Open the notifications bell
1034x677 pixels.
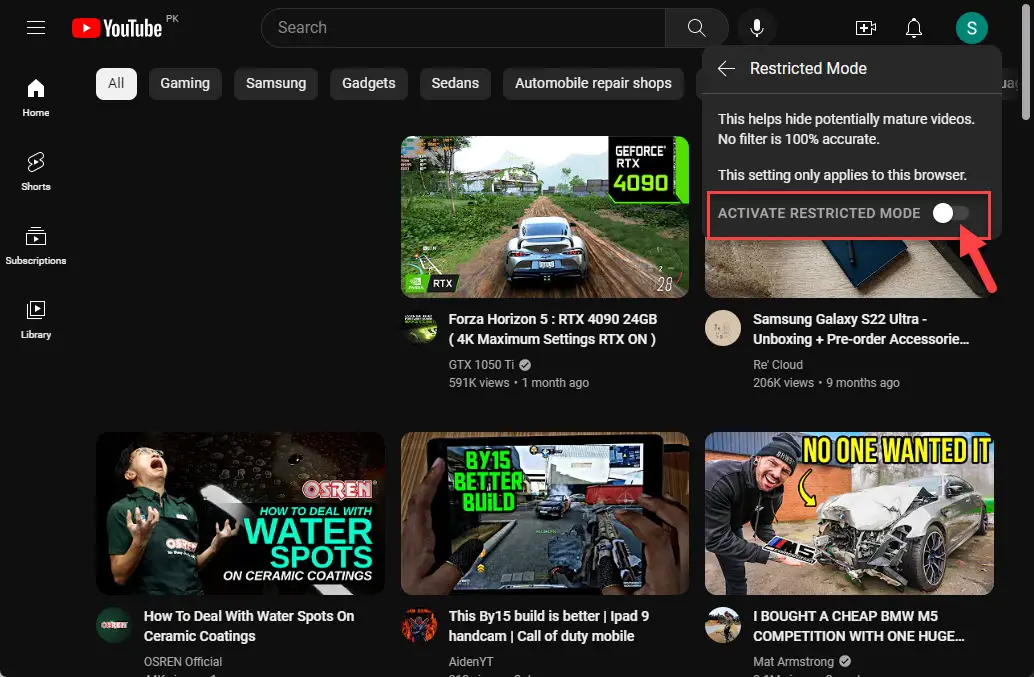913,28
